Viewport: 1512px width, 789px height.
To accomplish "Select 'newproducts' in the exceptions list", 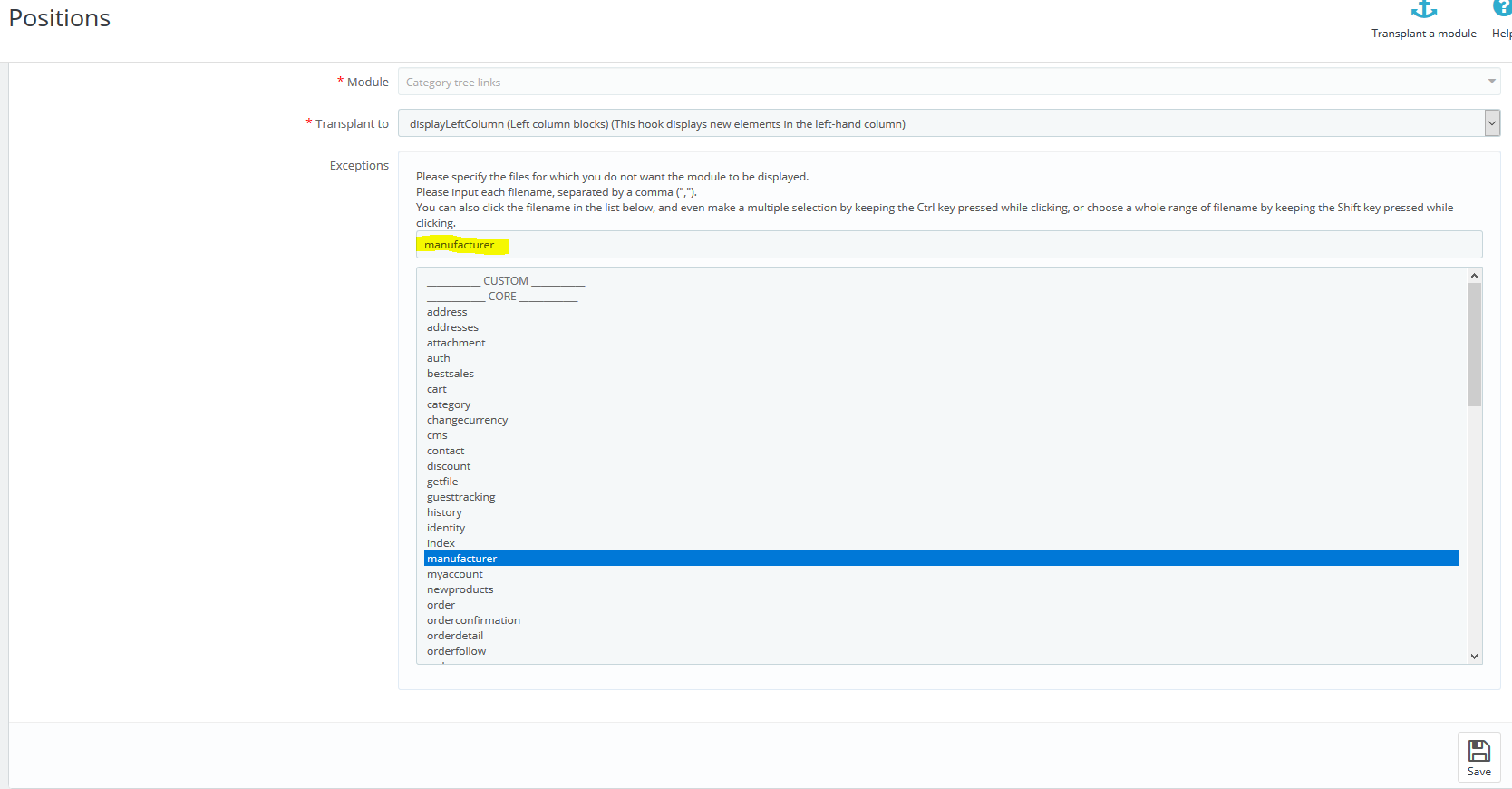I will point(942,589).
